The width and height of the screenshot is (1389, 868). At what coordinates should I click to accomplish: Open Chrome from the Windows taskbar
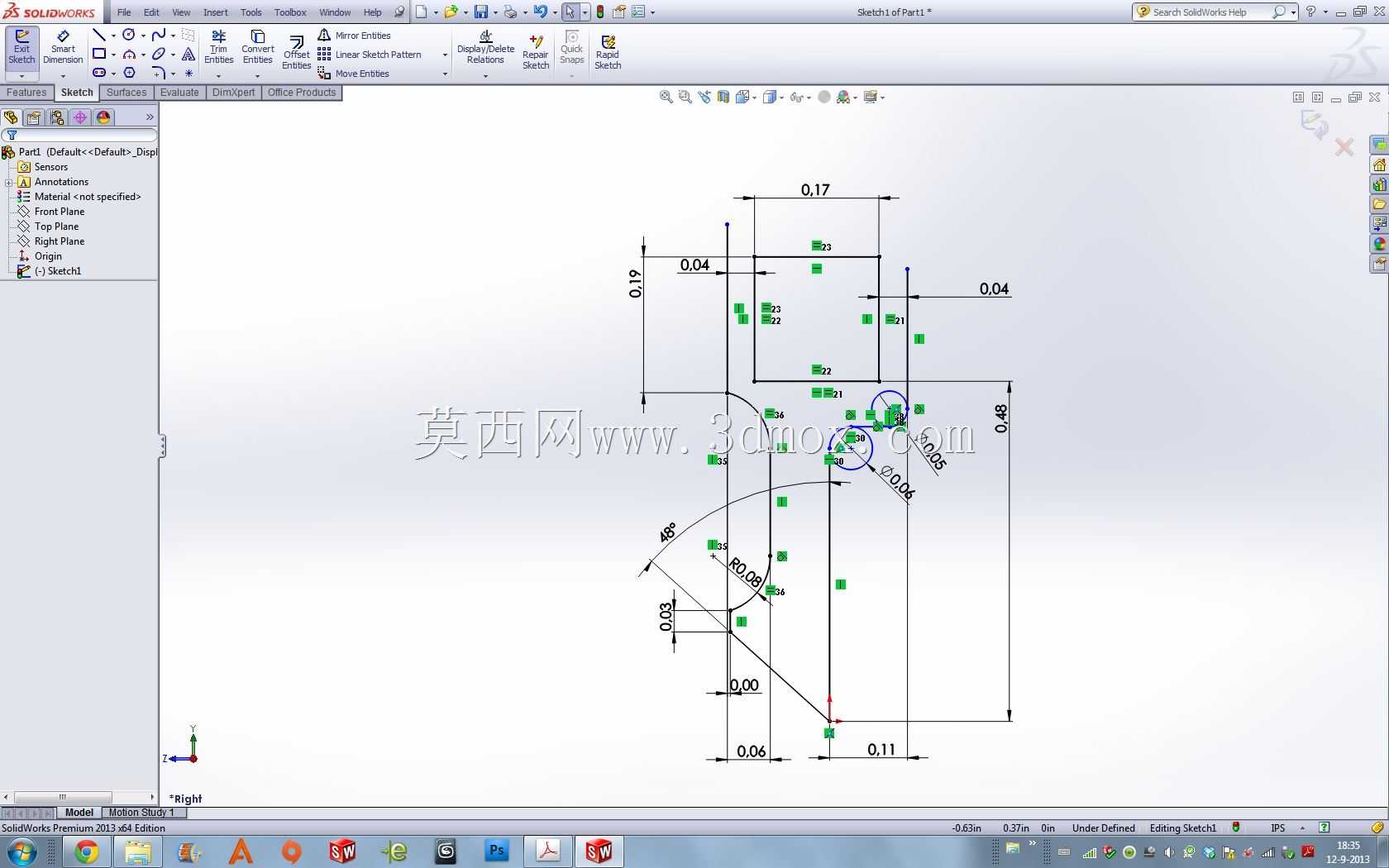tap(87, 851)
